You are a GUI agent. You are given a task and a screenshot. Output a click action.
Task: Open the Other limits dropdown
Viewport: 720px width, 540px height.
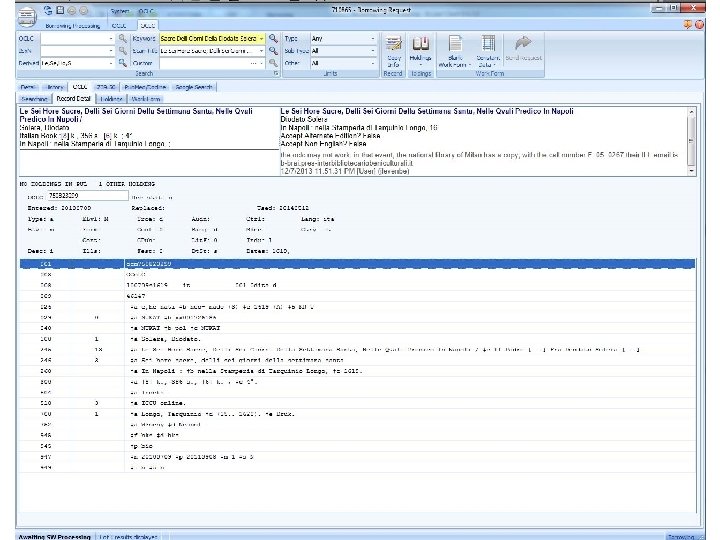(374, 62)
